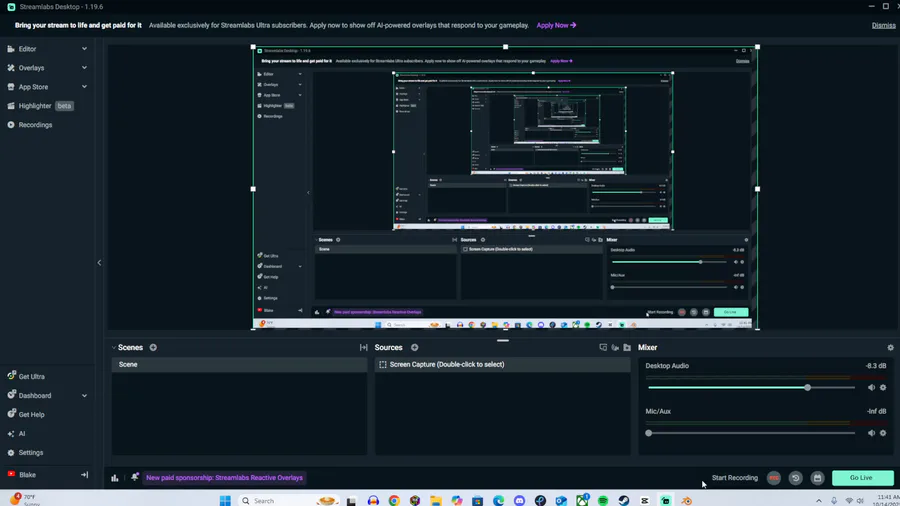Click the log out arrow beside Blake
The image size is (900, 506).
click(84, 474)
